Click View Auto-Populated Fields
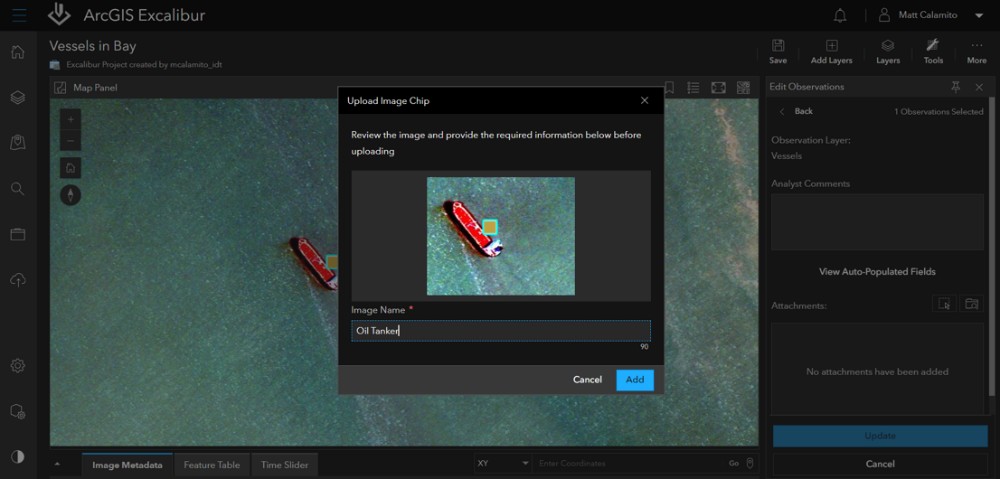This screenshot has height=479, width=1000. pyautogui.click(x=877, y=272)
